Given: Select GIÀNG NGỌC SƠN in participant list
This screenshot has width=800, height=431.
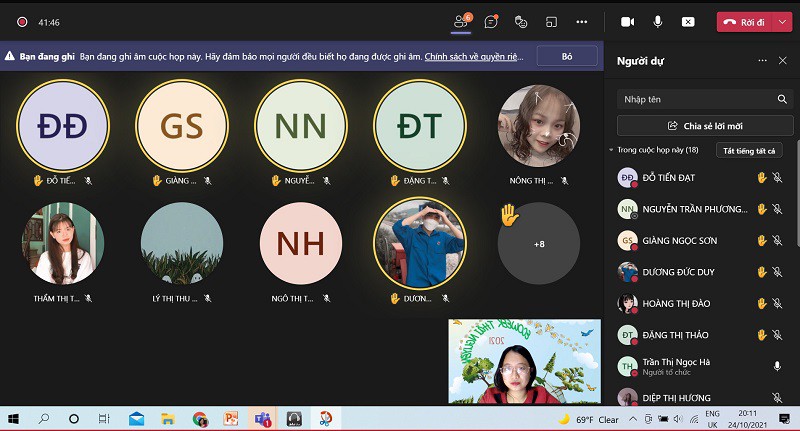Looking at the screenshot, I should [680, 241].
